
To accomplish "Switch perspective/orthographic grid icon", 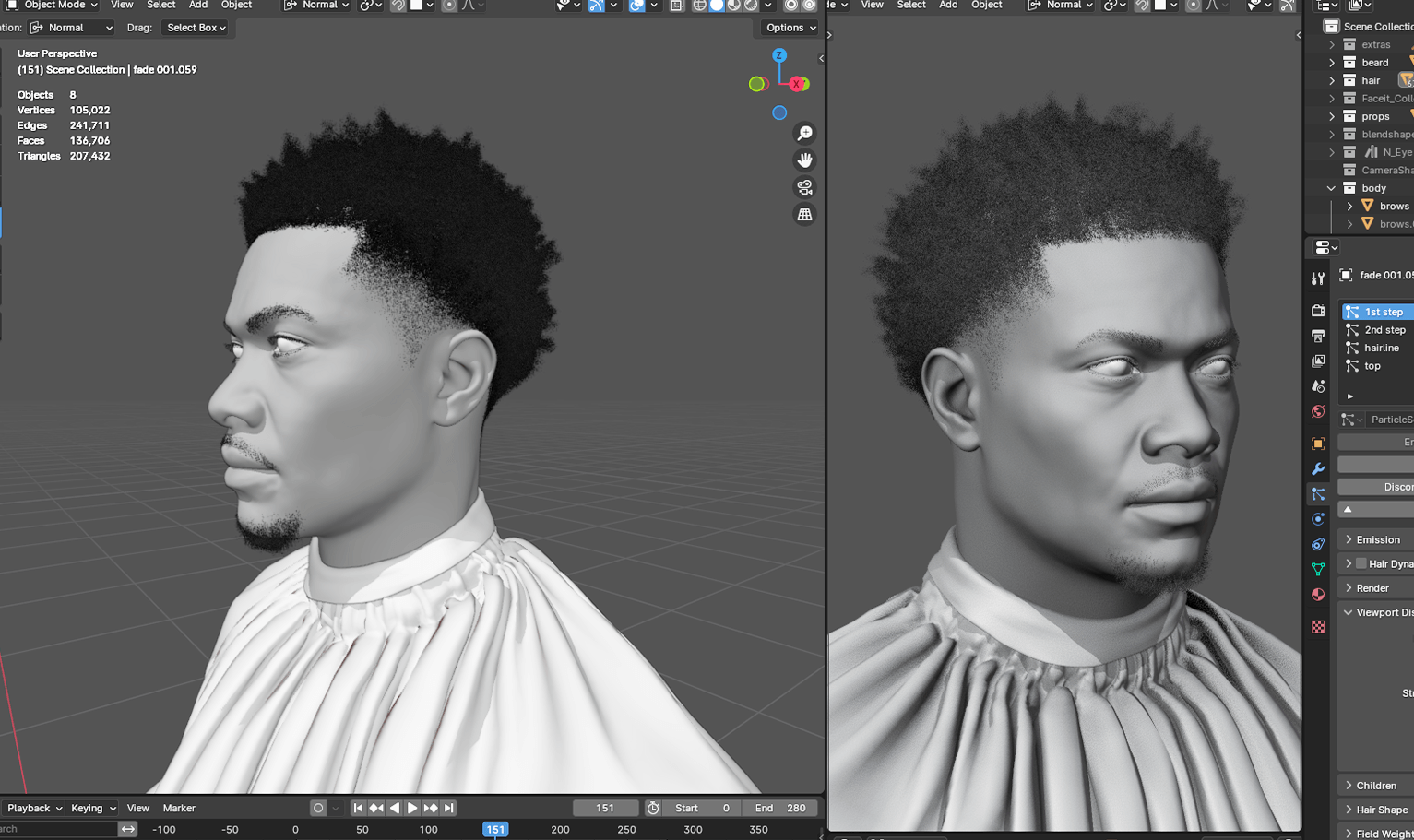I will coord(804,214).
